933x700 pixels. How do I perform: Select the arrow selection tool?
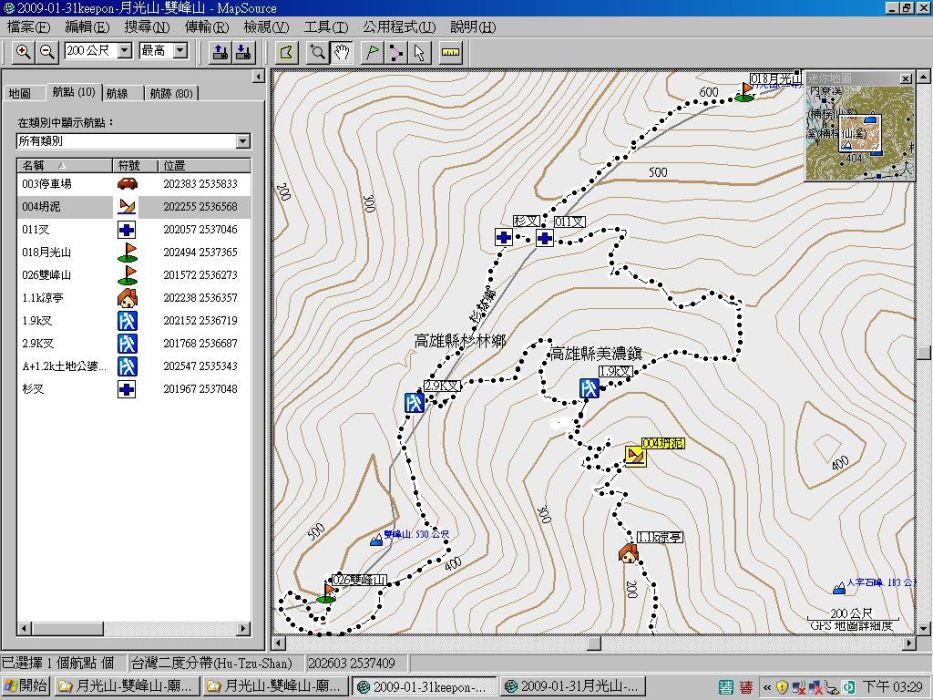tap(419, 52)
